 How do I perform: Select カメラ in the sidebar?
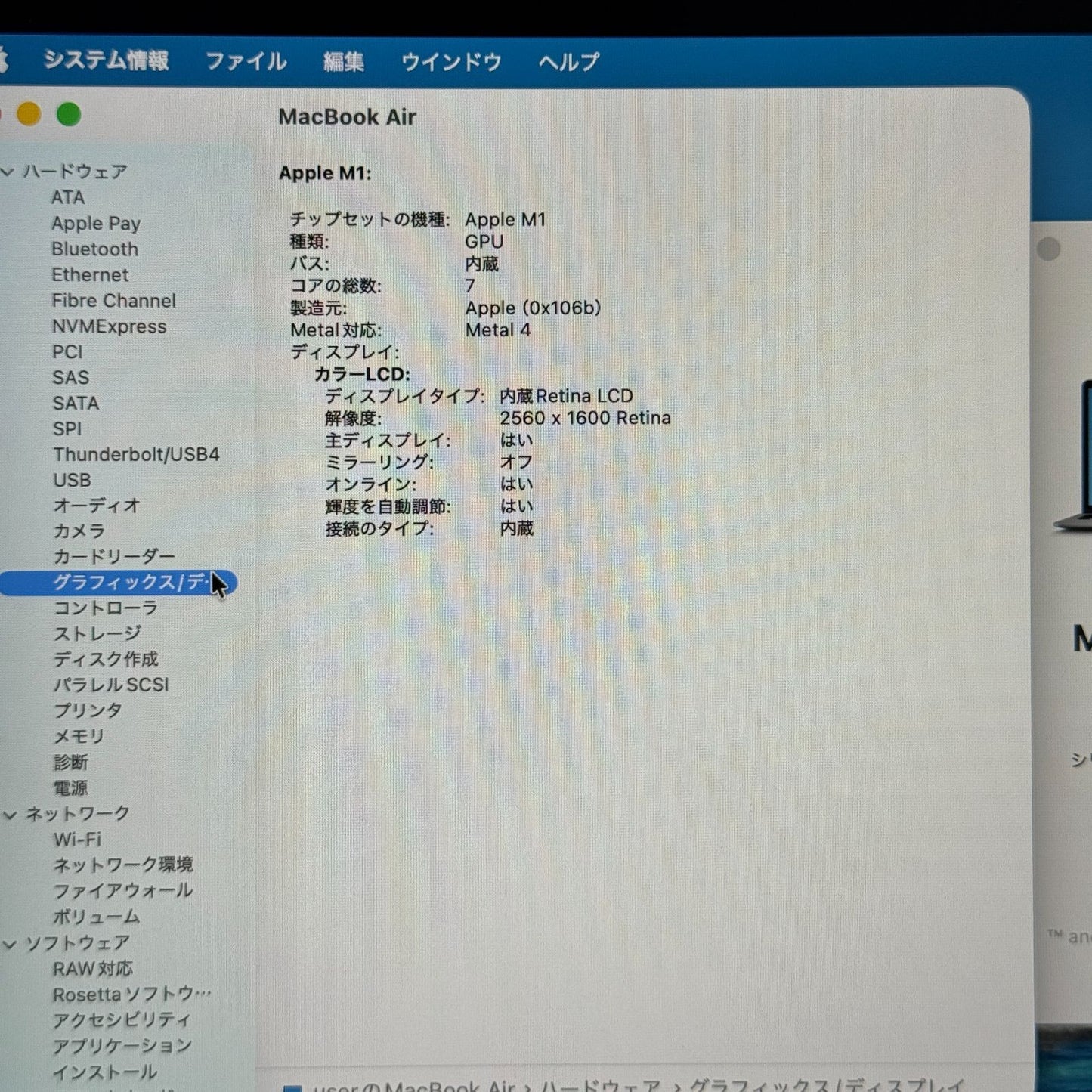pyautogui.click(x=79, y=531)
